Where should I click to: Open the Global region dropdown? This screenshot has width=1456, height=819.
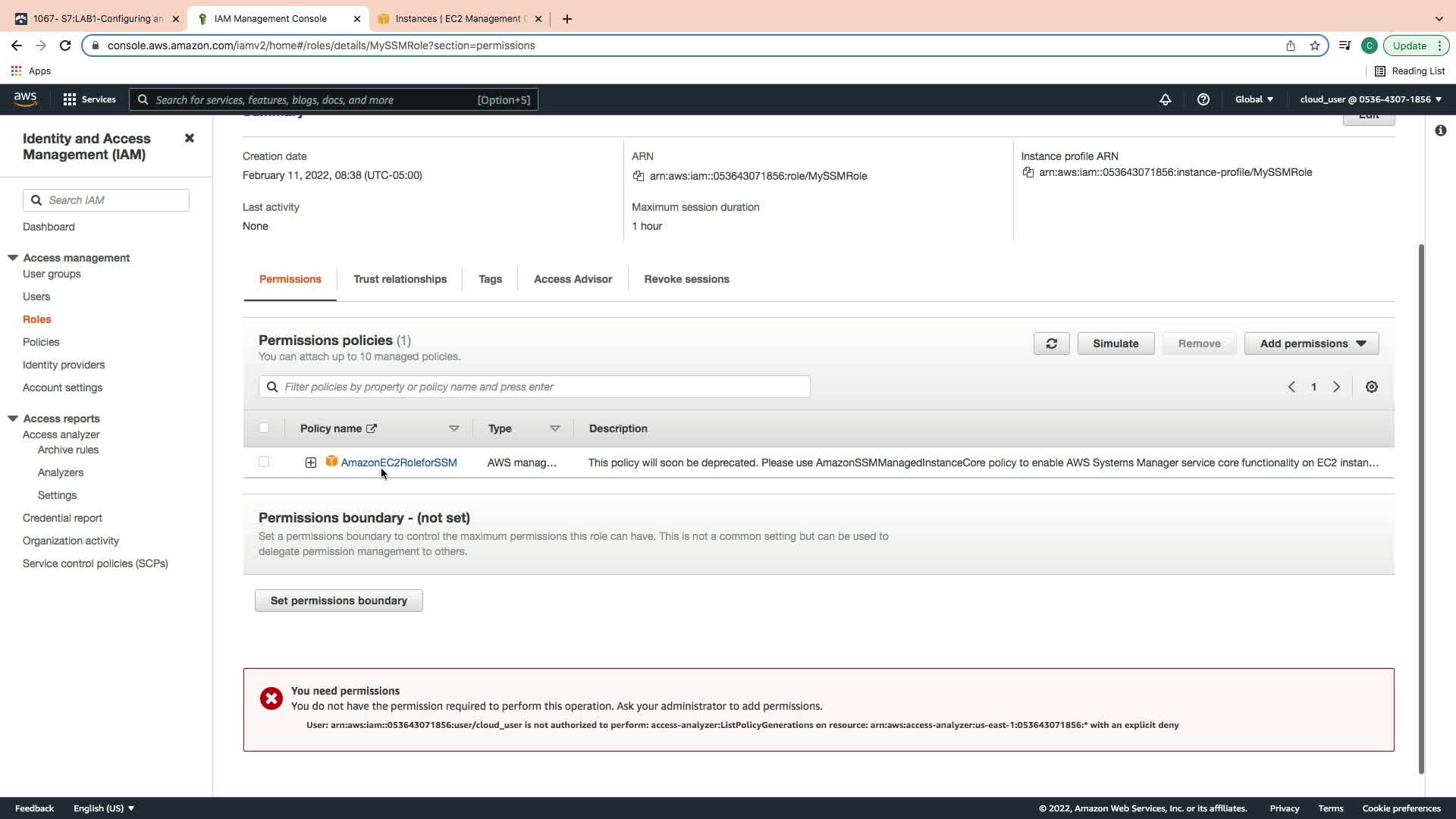1254,99
